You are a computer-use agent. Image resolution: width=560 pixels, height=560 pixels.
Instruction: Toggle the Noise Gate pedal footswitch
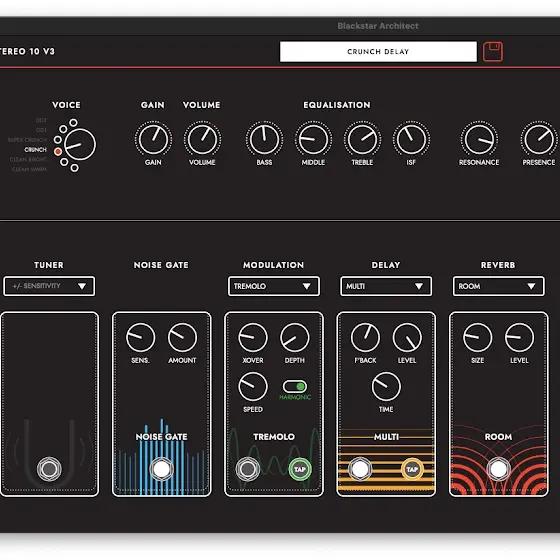[x=161, y=469]
